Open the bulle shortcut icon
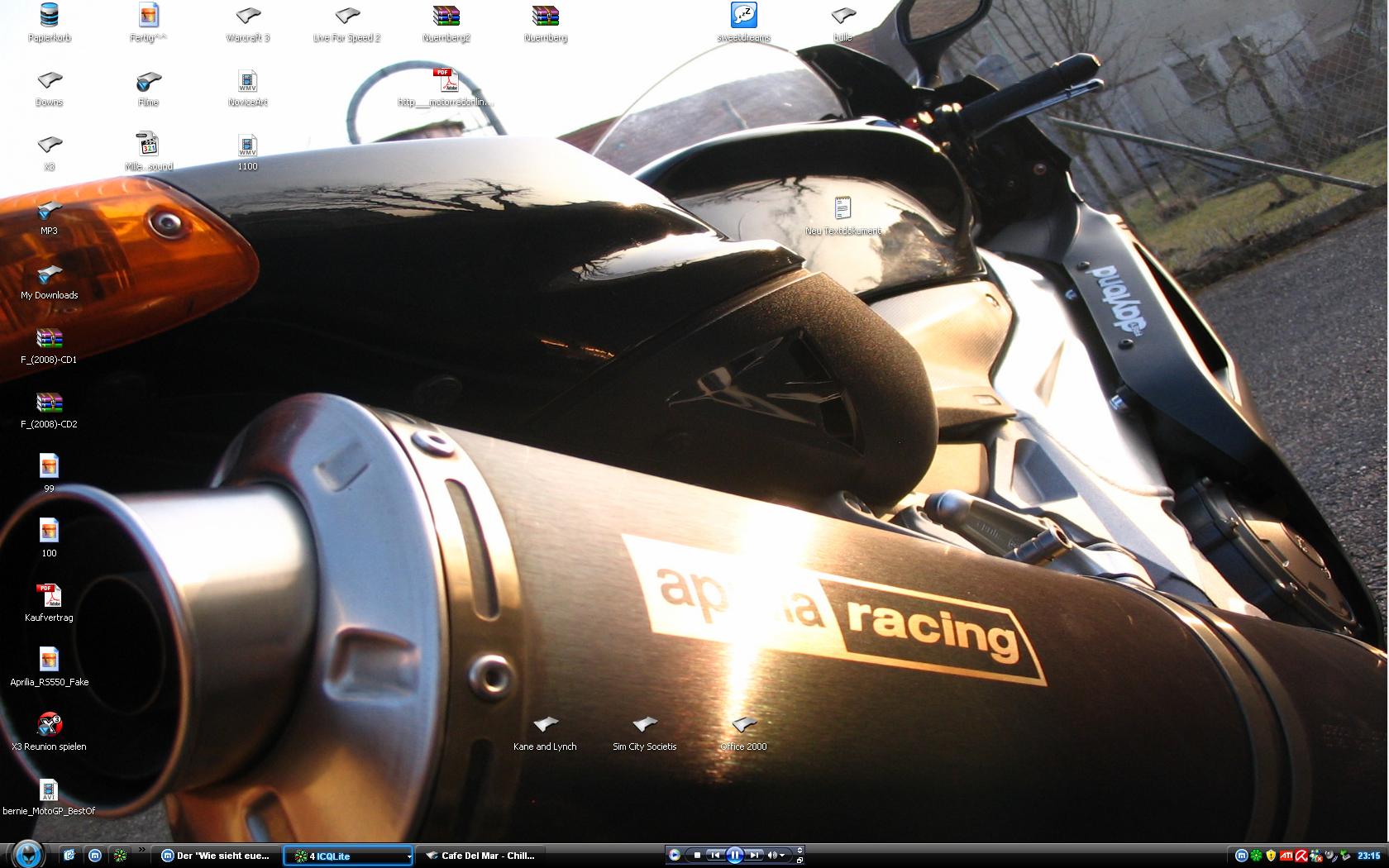 842,23
